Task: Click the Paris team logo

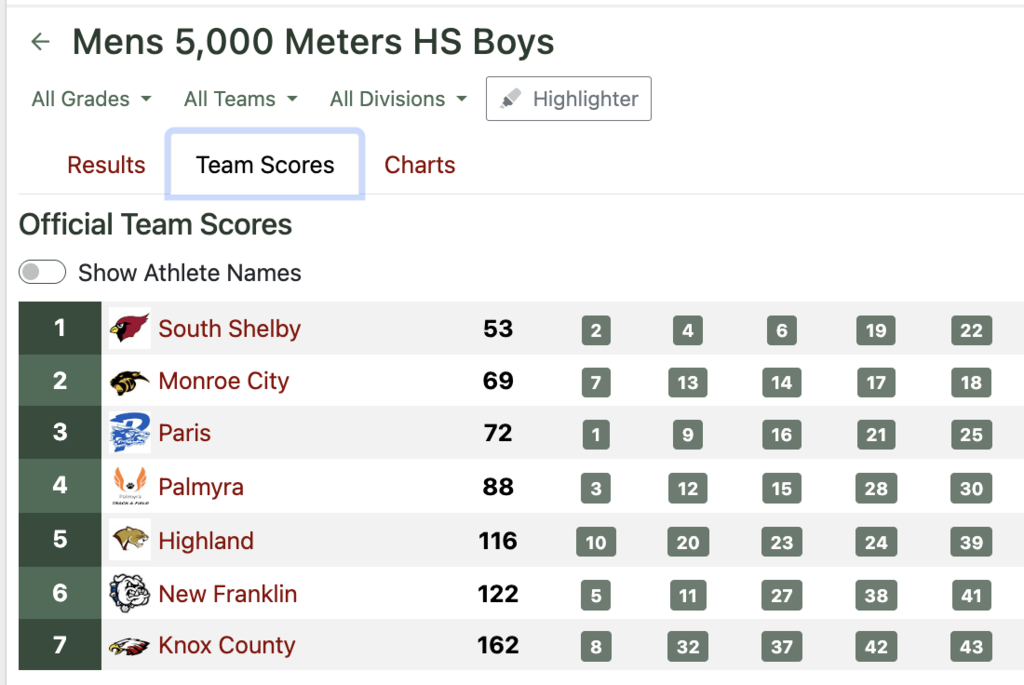Action: (130, 434)
